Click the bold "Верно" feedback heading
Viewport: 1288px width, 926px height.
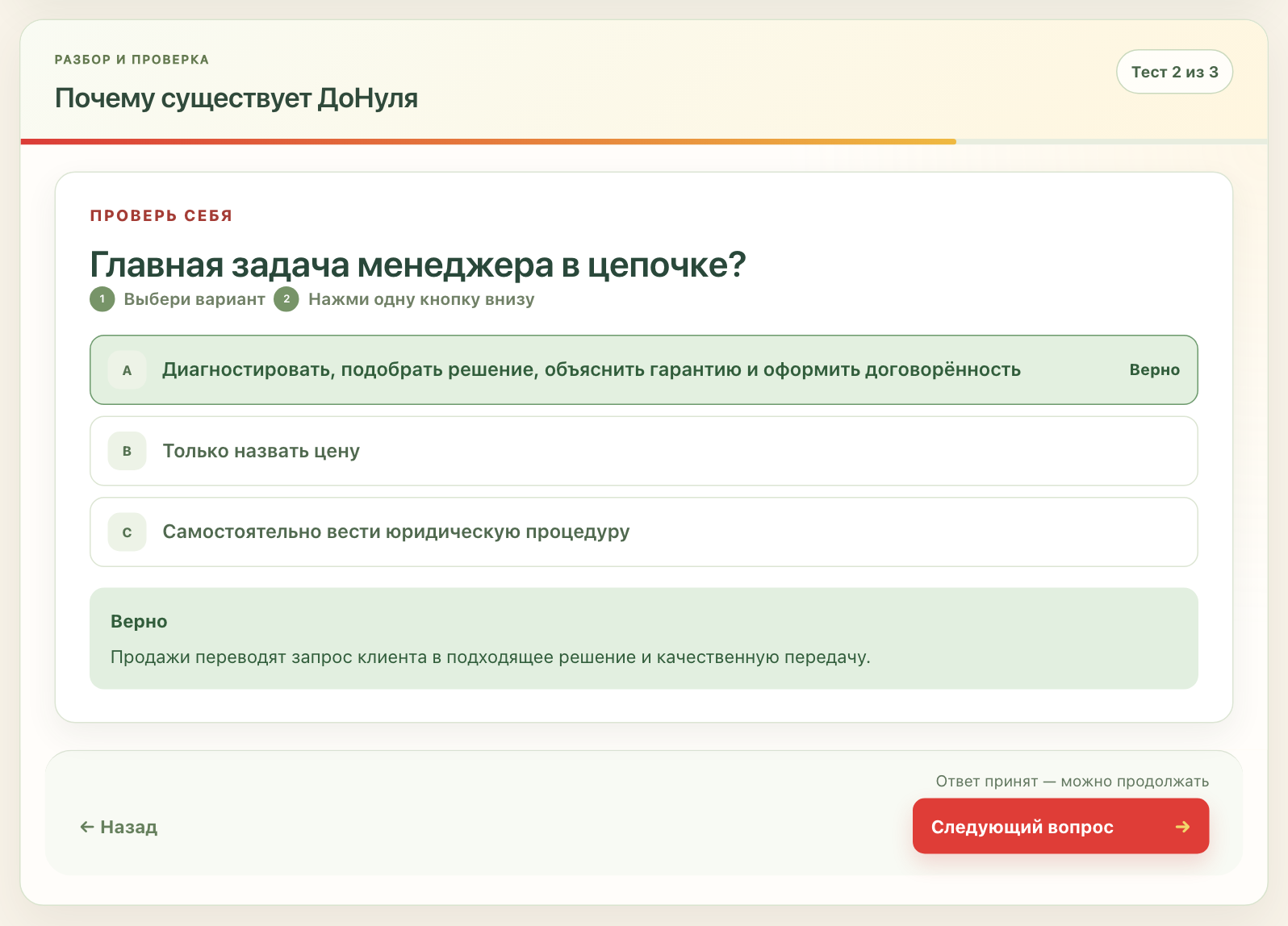pos(139,621)
